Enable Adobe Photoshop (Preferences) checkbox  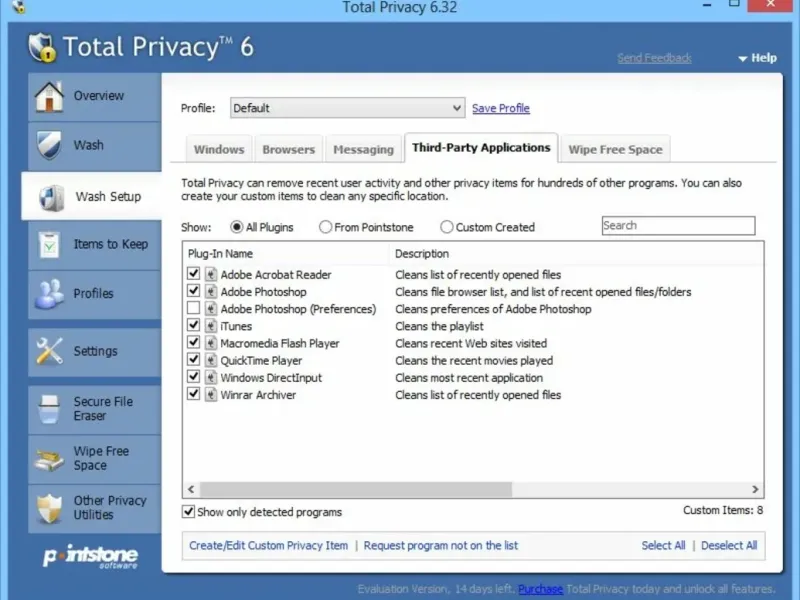(x=193, y=308)
